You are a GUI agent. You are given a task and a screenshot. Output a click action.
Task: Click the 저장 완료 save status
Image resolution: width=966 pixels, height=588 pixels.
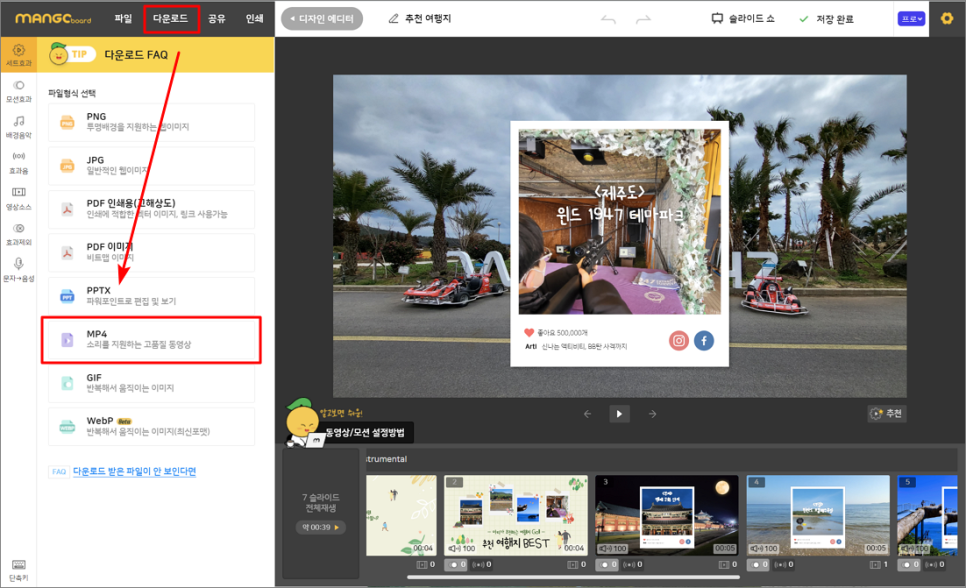[826, 19]
